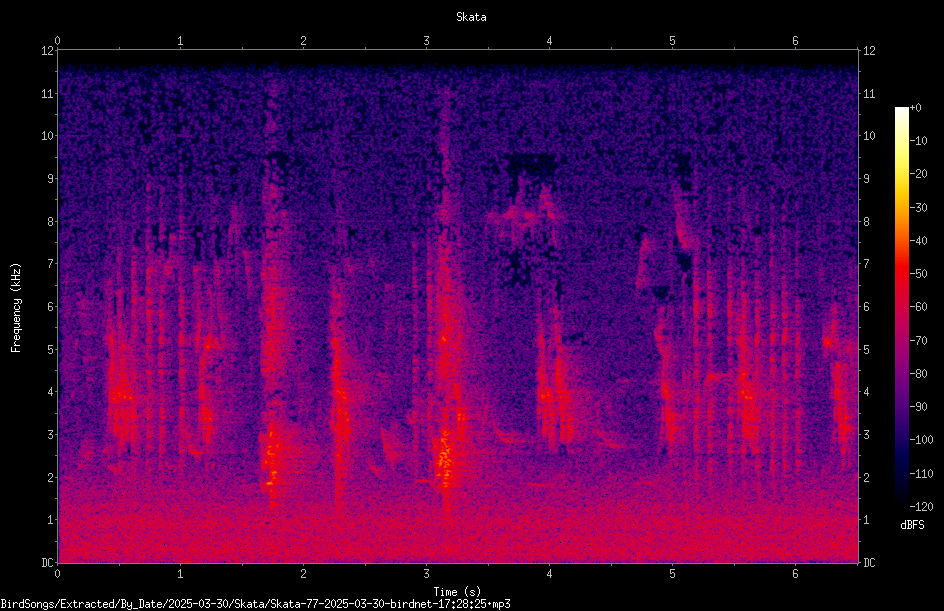
Task: Click "6" on the bottom time axis
Action: click(795, 574)
